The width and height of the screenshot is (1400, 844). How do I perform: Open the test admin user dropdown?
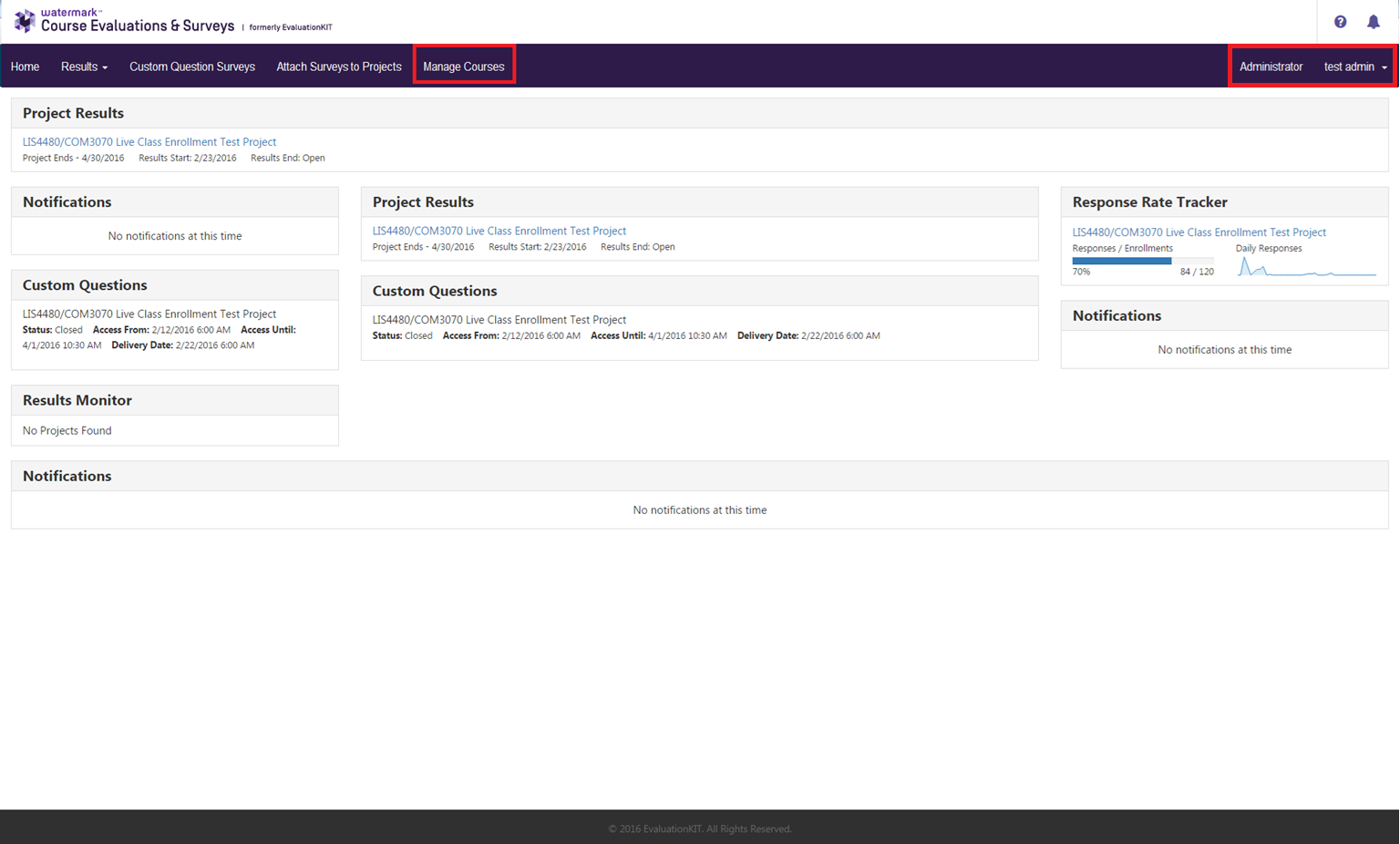[1355, 67]
